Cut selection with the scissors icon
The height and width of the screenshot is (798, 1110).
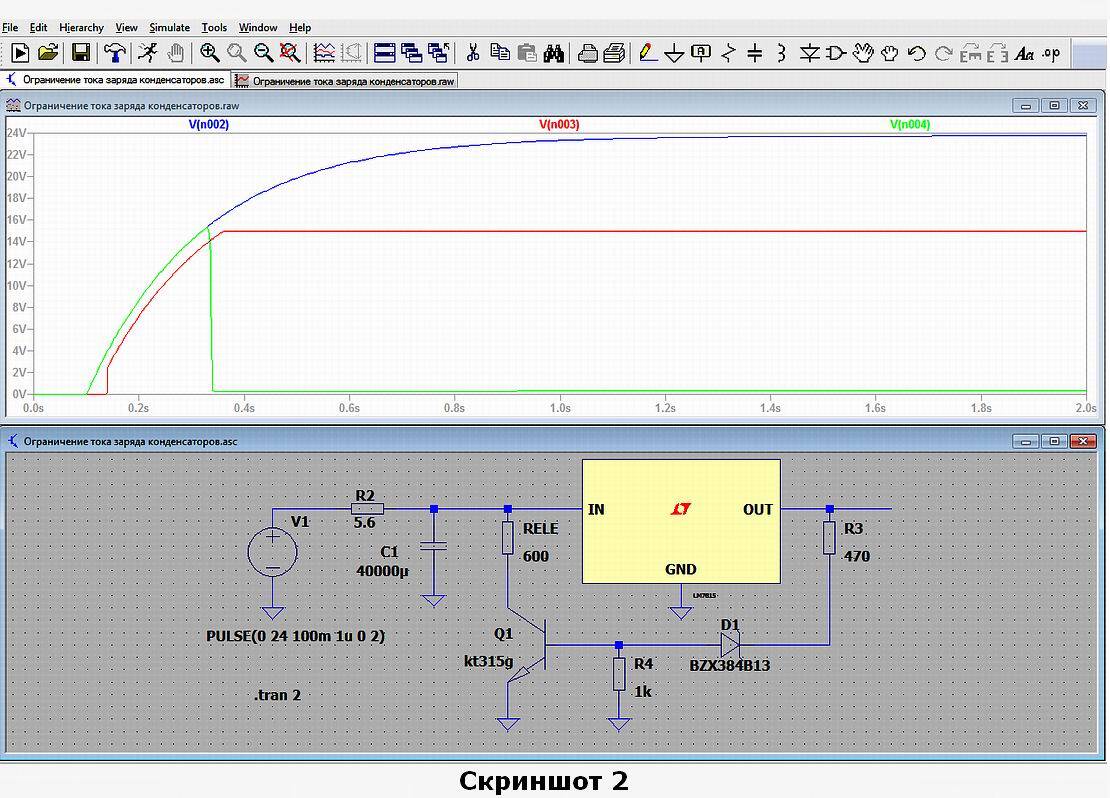pyautogui.click(x=473, y=53)
